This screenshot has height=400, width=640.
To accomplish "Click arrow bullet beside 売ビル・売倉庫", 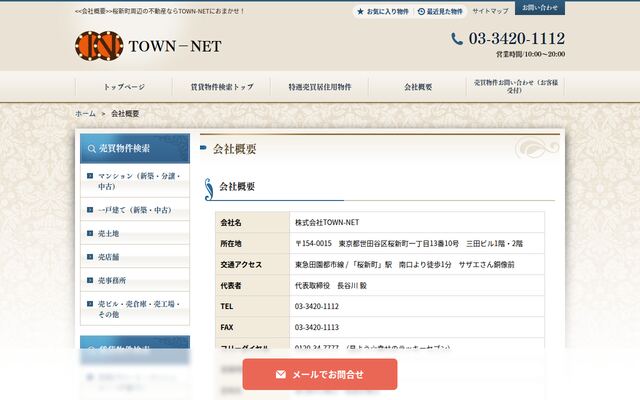I will (x=90, y=304).
